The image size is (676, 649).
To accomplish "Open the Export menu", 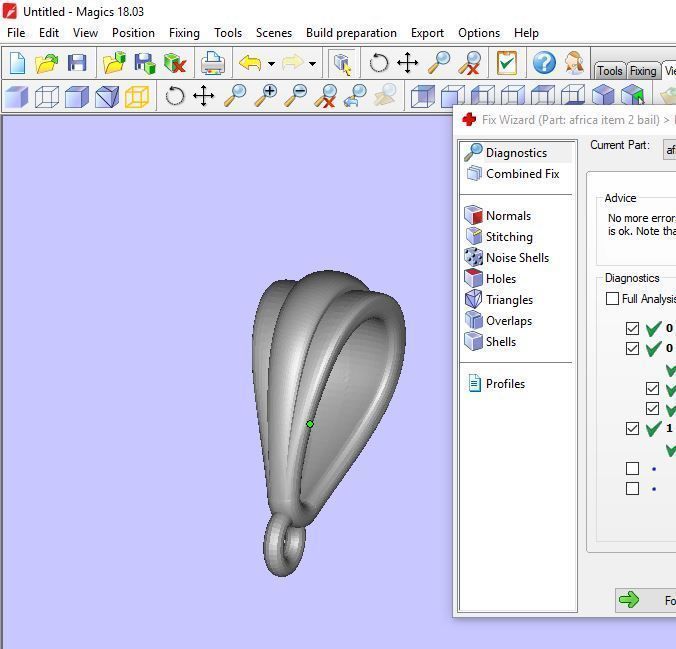I will (427, 33).
